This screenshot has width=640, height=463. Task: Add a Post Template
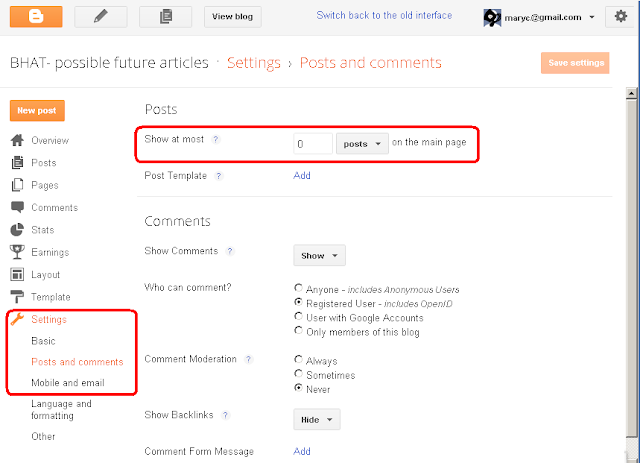(x=302, y=176)
